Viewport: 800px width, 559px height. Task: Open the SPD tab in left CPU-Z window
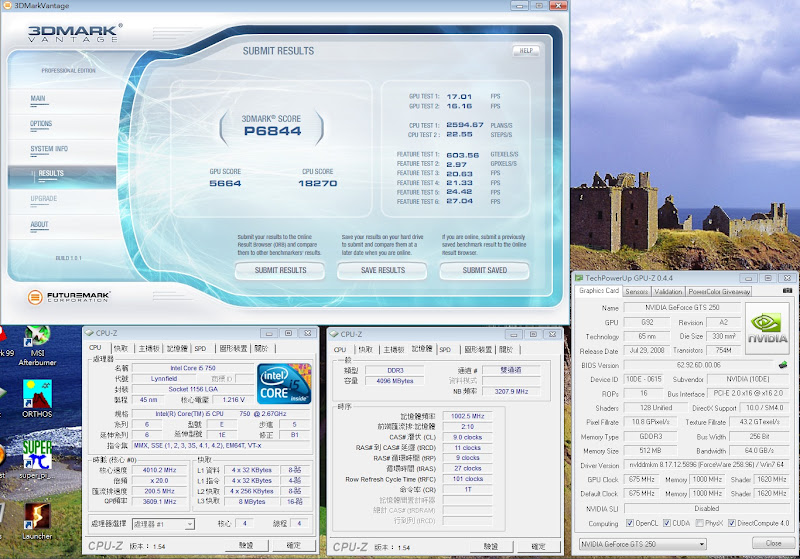tap(200, 349)
